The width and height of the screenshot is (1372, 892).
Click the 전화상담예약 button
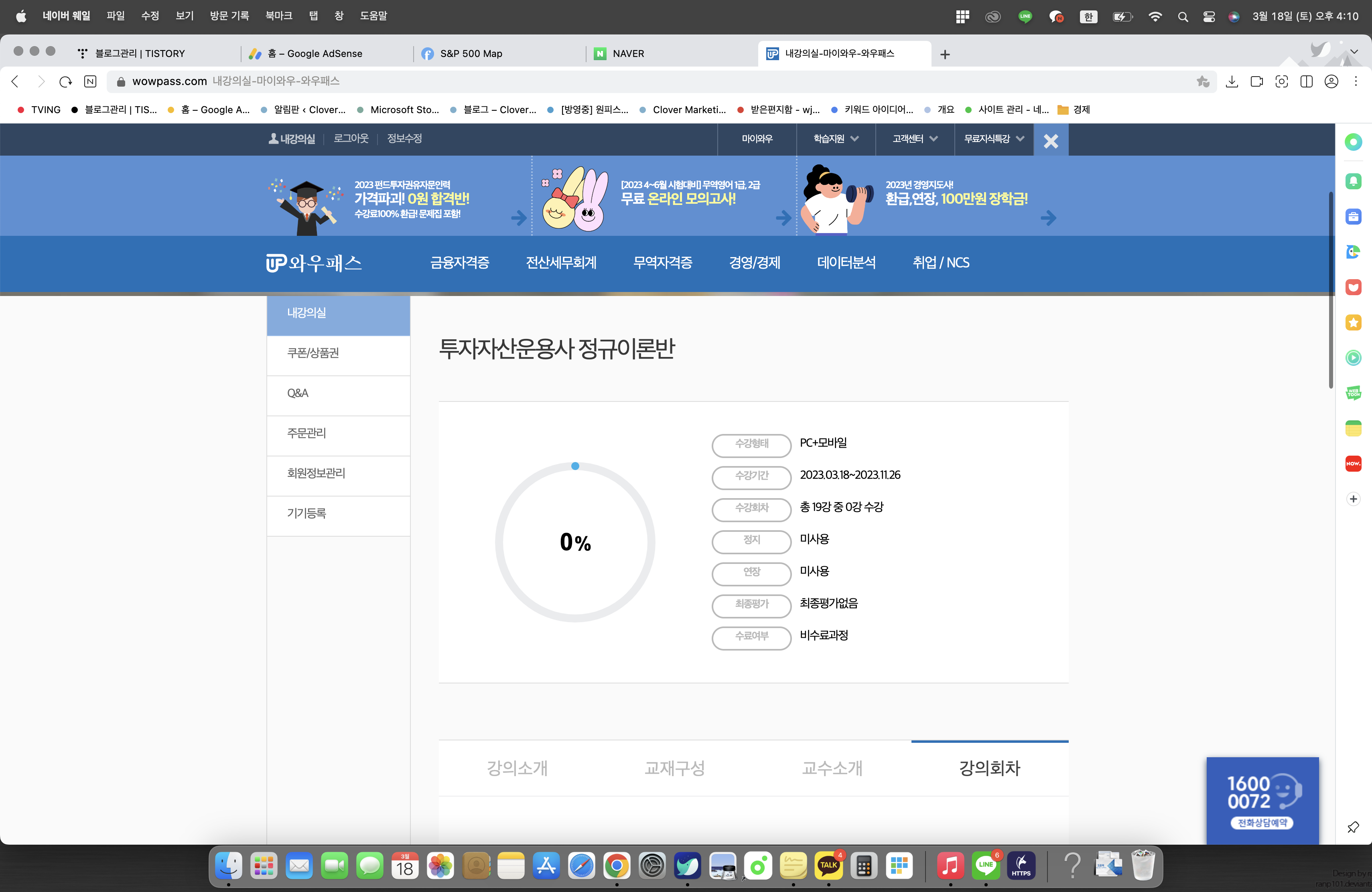1262,823
